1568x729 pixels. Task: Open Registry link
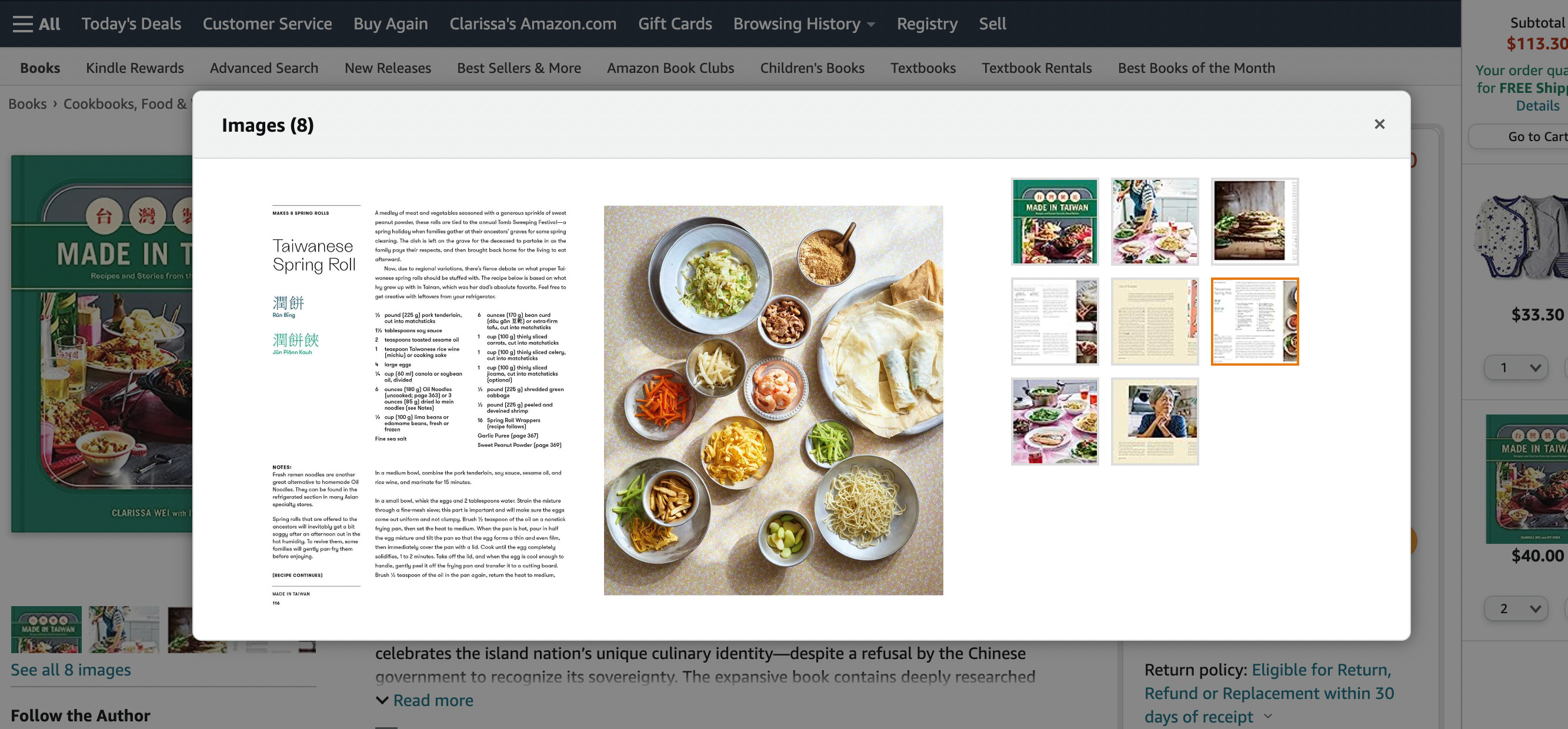[x=927, y=24]
